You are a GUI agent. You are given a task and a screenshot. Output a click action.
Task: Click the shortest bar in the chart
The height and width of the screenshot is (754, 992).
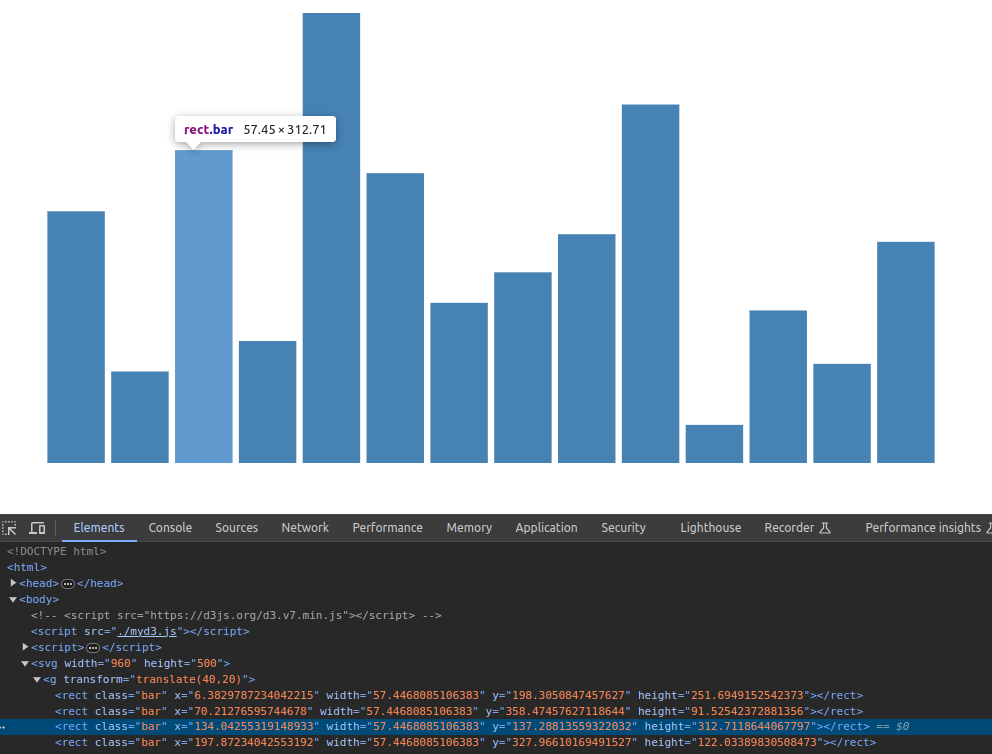click(x=714, y=444)
